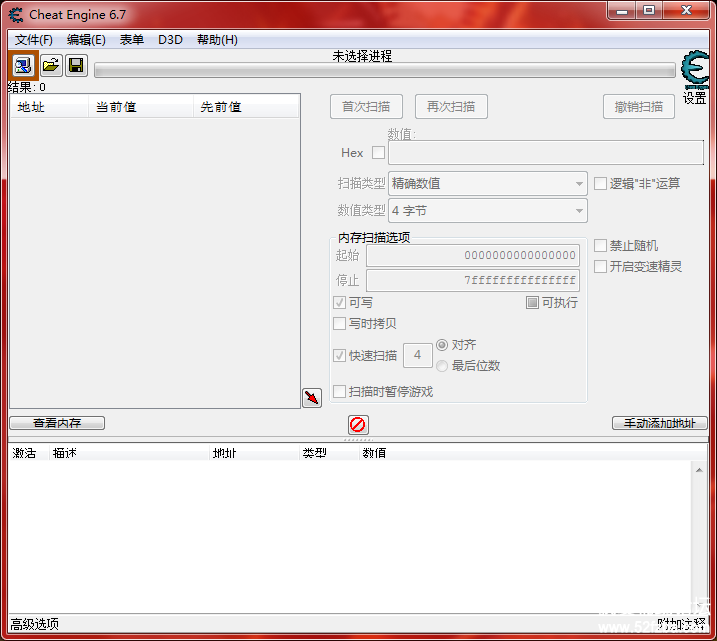Image resolution: width=717 pixels, height=641 pixels.
Task: Click the open file folder icon
Action: click(51, 65)
